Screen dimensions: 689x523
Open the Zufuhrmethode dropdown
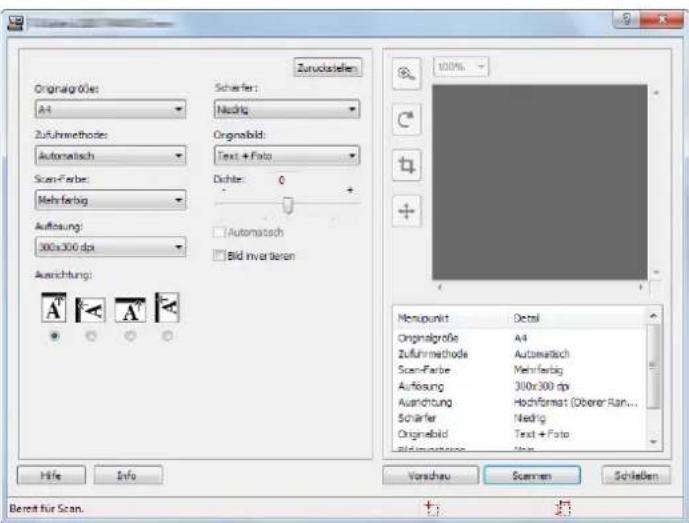pyautogui.click(x=110, y=156)
